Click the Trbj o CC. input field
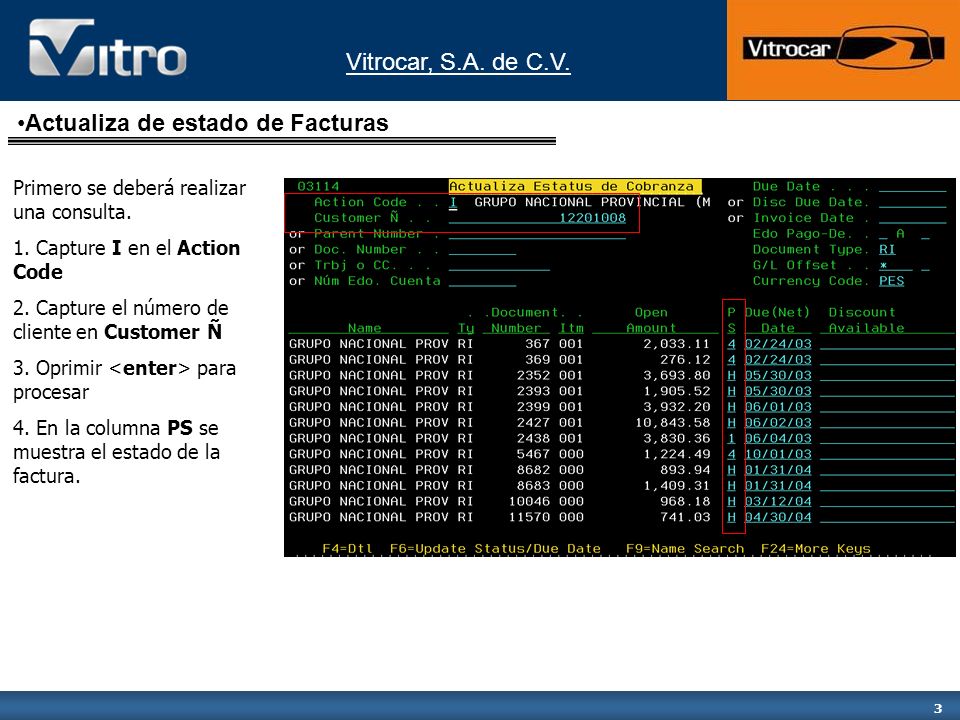The height and width of the screenshot is (720, 960). 499,266
